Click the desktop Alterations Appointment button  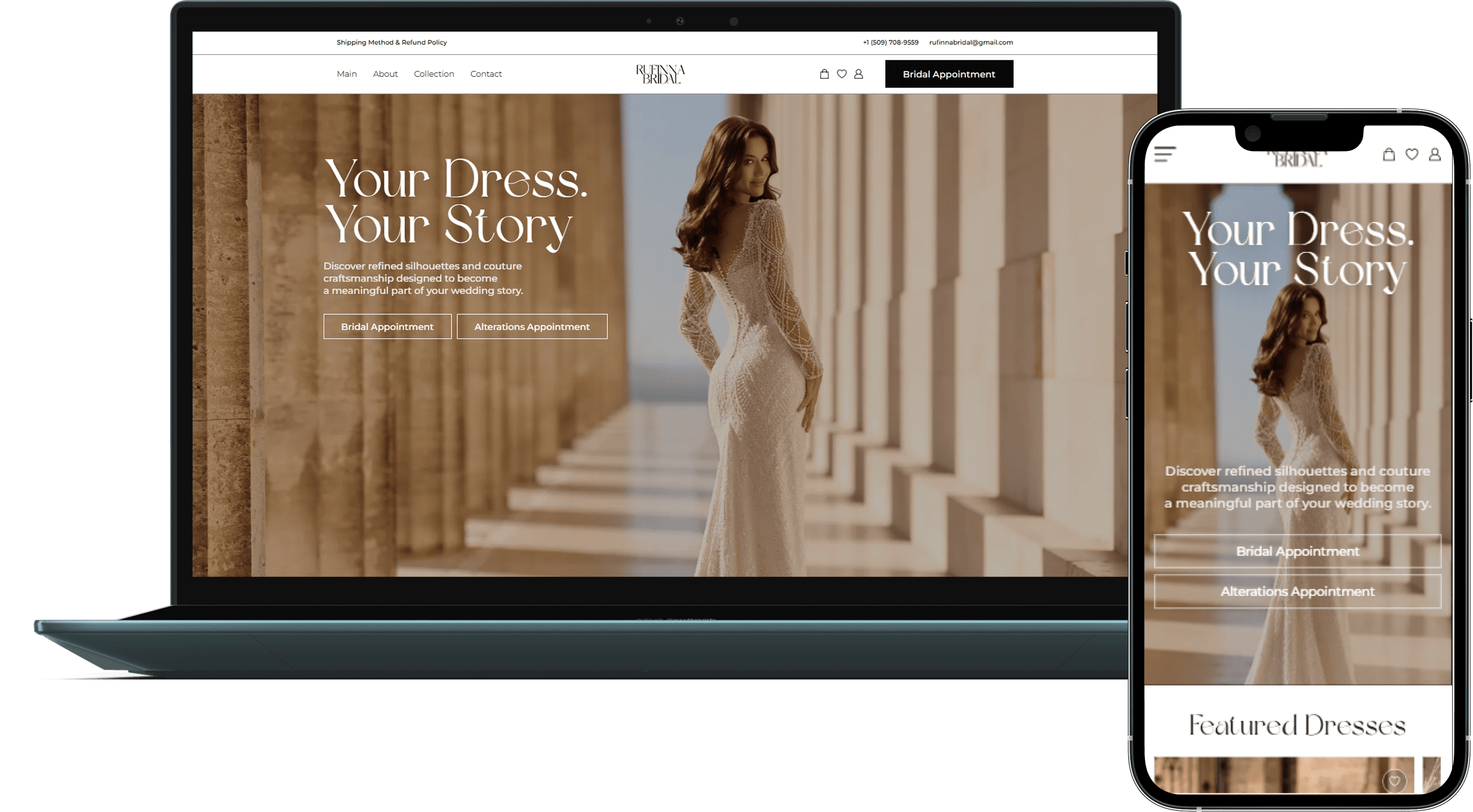click(x=532, y=326)
